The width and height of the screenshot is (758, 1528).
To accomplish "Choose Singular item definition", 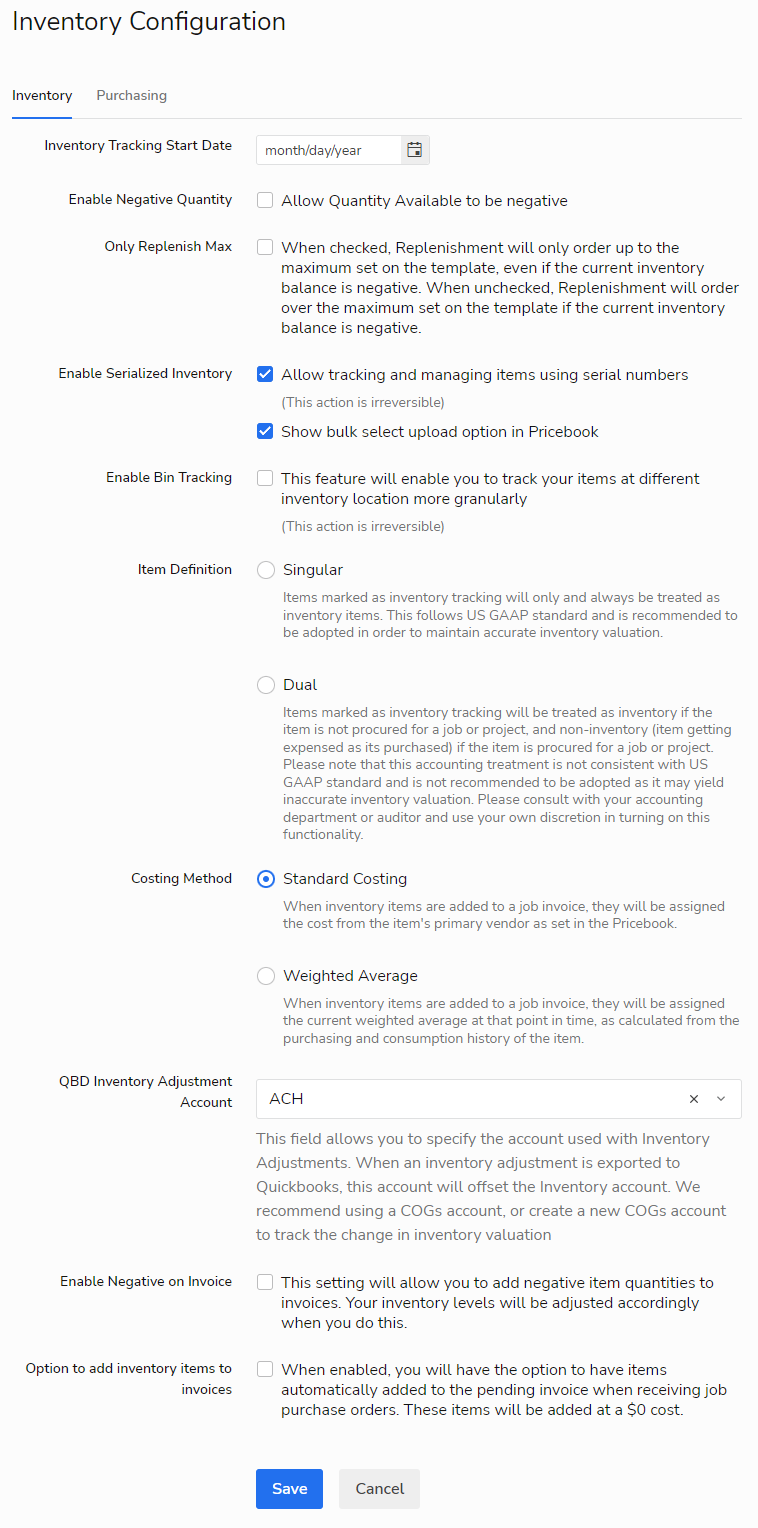I will coord(266,570).
